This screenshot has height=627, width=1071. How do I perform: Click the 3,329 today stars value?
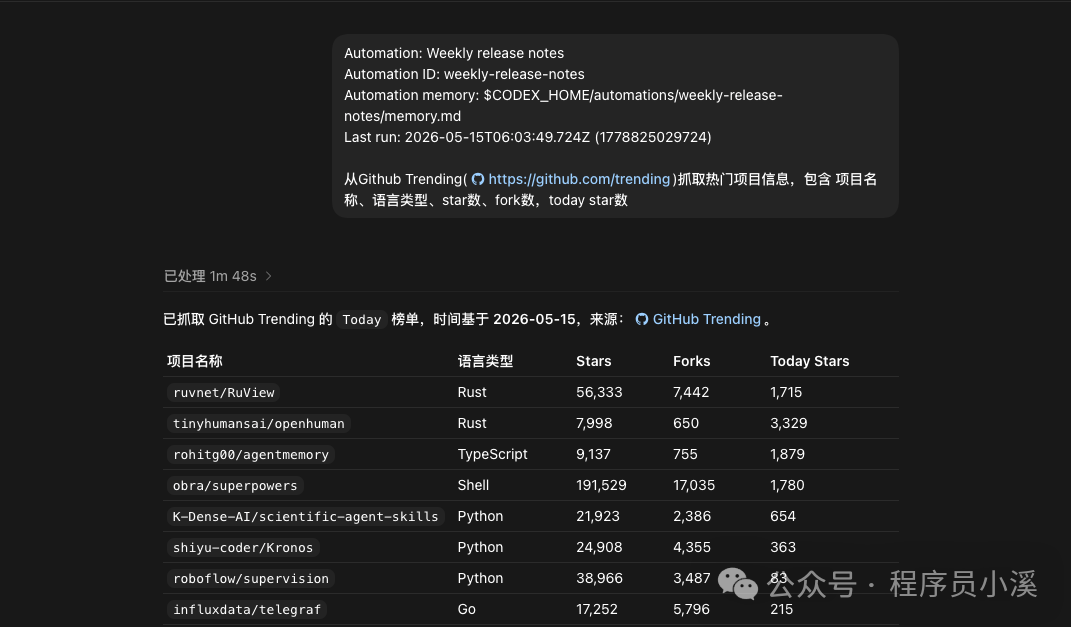(x=789, y=423)
